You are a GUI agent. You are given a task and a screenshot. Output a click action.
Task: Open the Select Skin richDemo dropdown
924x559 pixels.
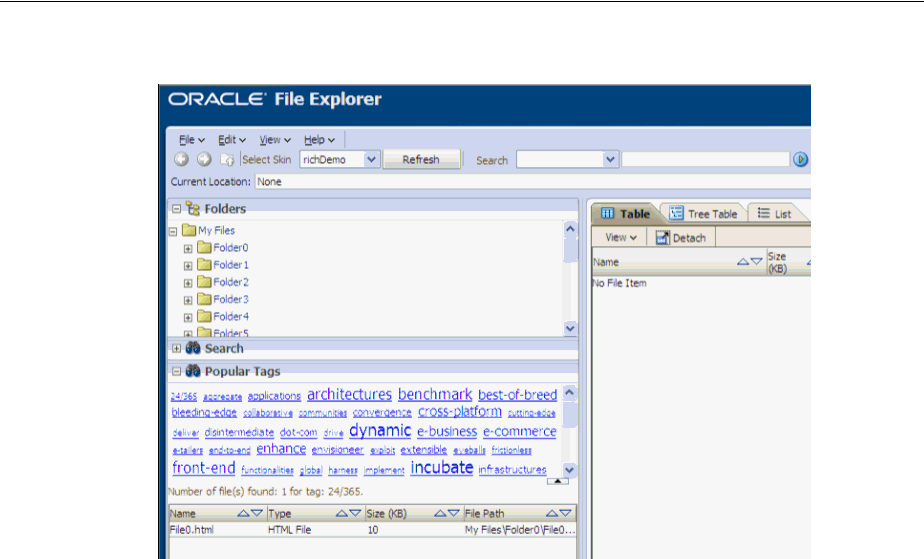[371, 160]
